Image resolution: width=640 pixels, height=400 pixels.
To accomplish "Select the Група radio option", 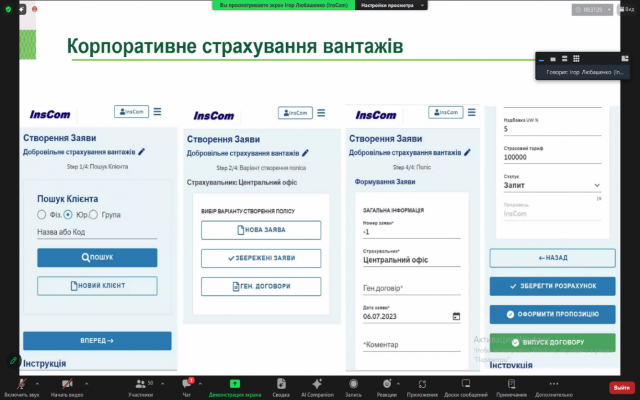I will (x=93, y=214).
